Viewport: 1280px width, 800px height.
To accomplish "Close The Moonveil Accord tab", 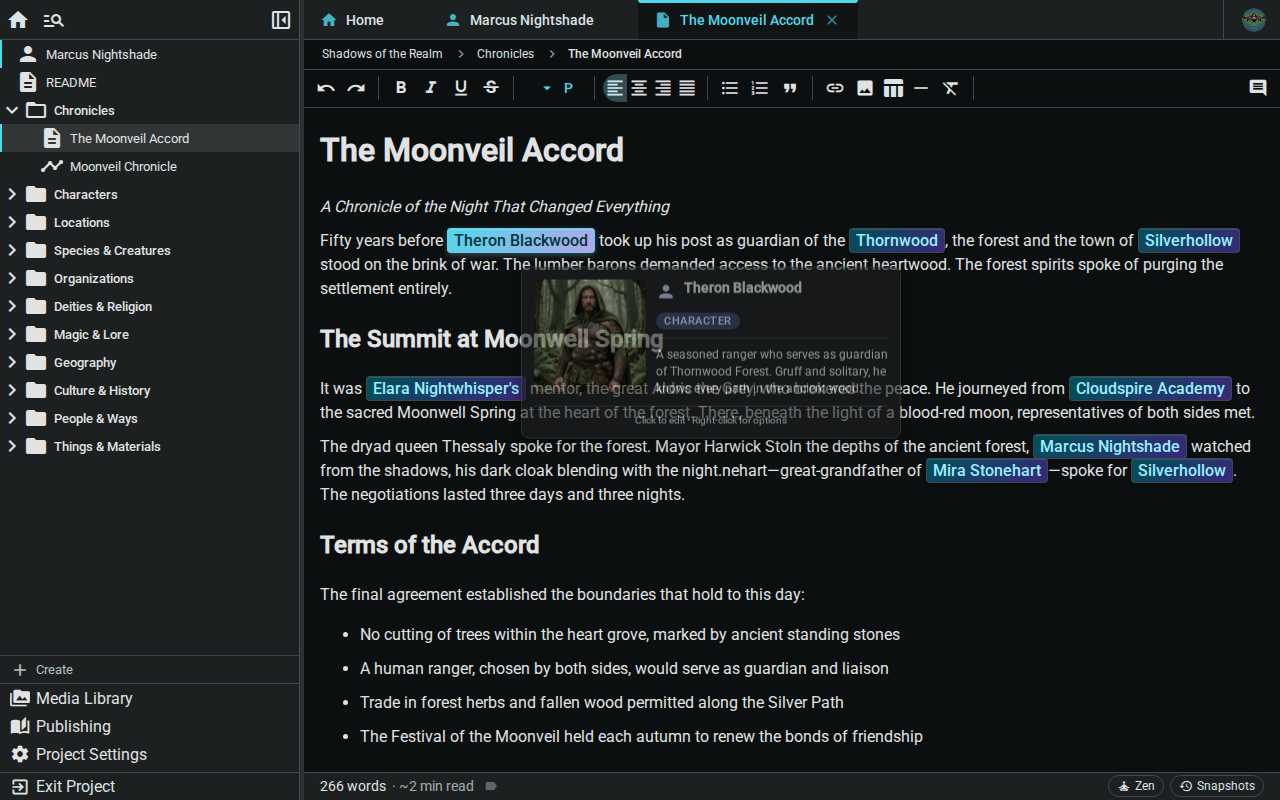I will 832,20.
